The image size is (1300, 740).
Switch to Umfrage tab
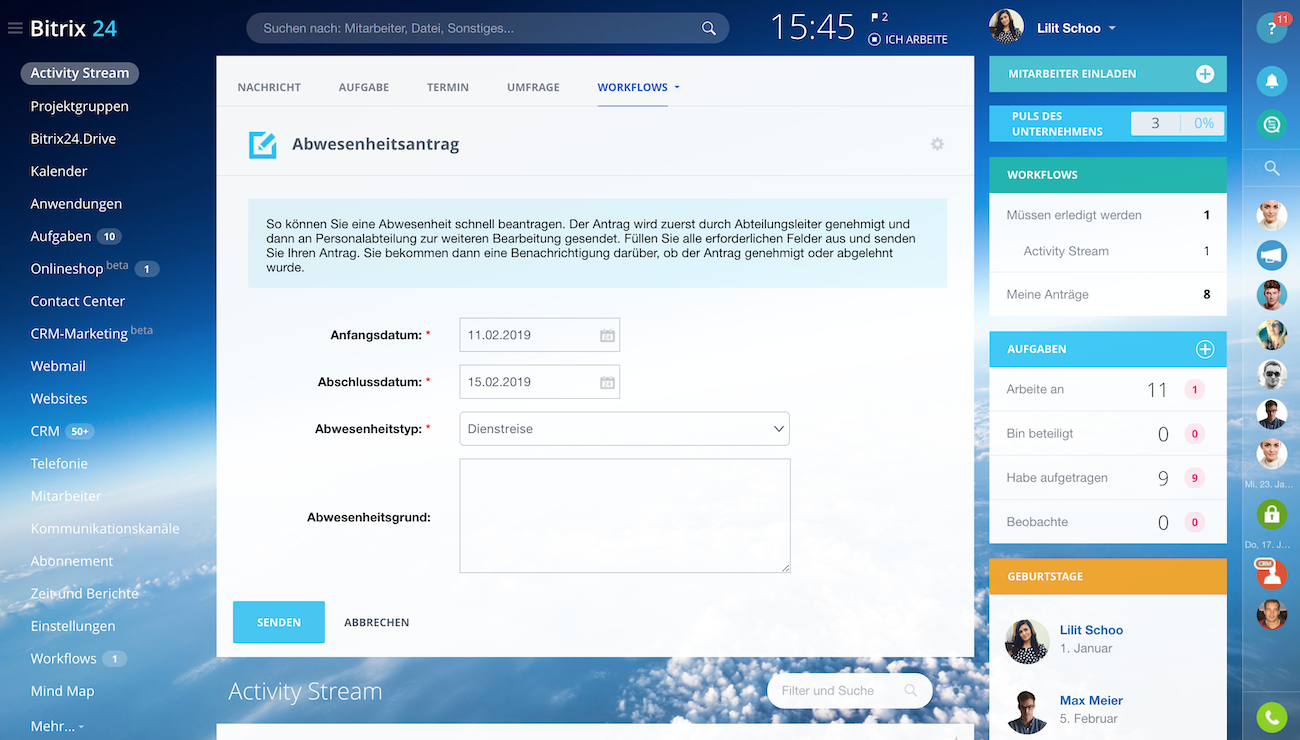pyautogui.click(x=533, y=88)
